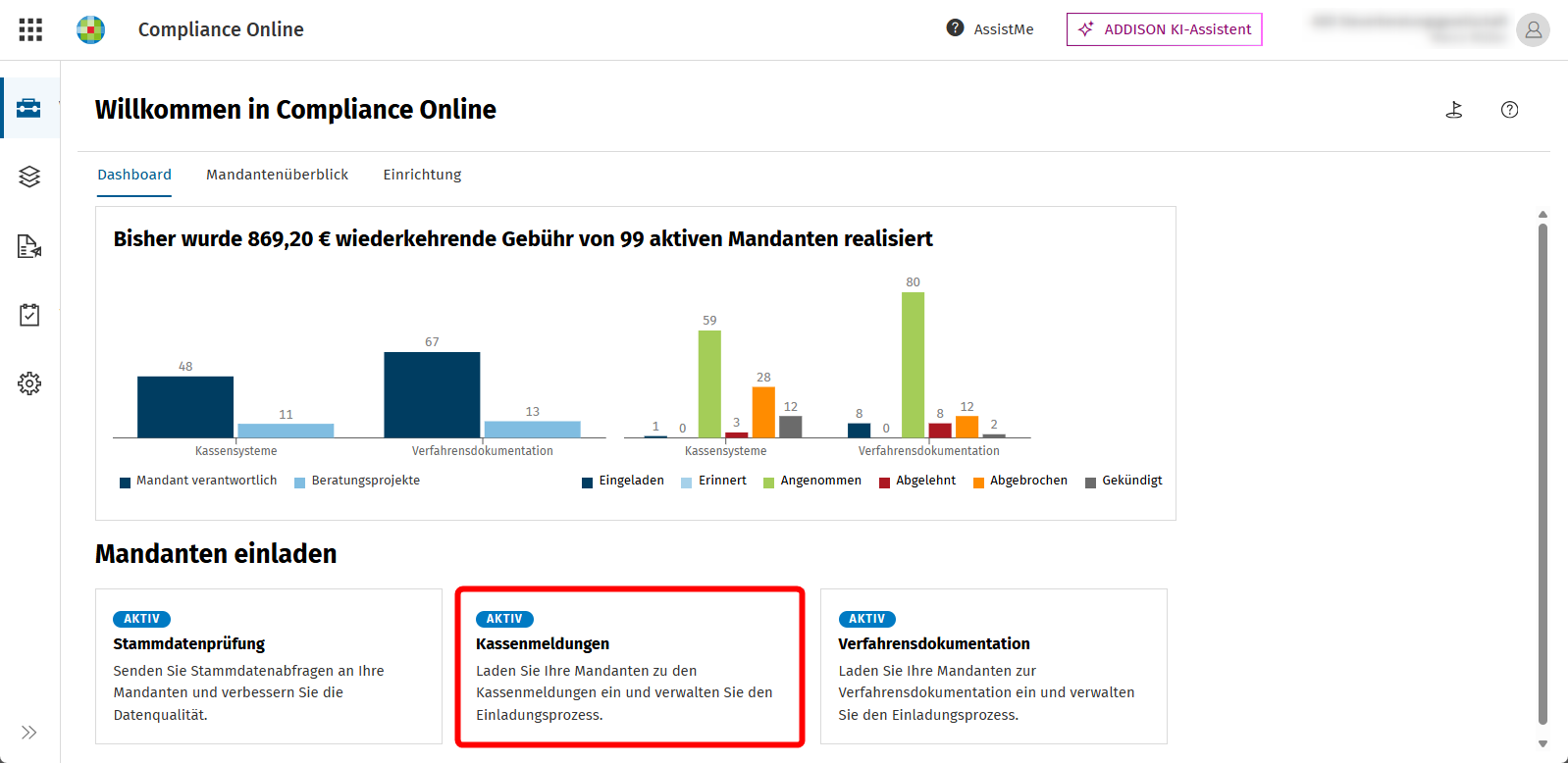Click the green bar labeled 59
The image size is (1568, 763).
coord(709,383)
